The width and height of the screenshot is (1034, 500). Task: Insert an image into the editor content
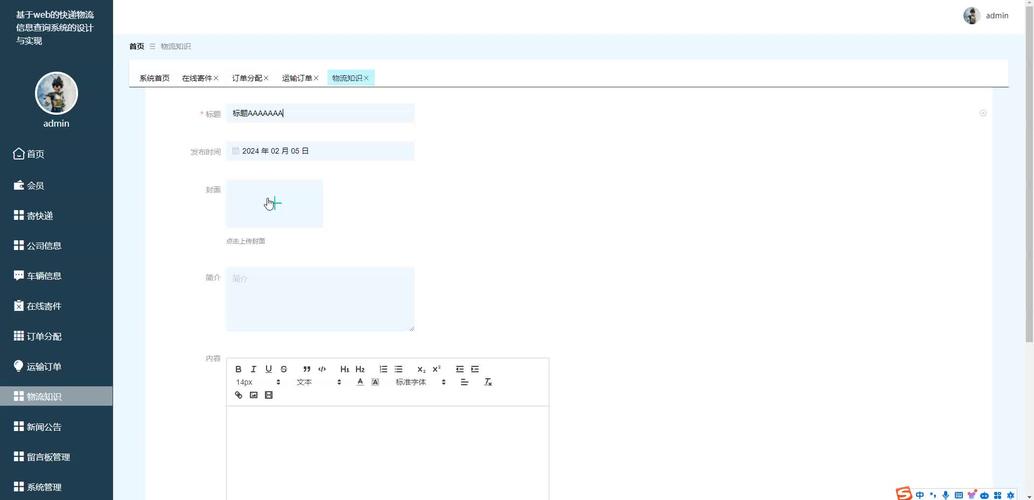(x=253, y=395)
